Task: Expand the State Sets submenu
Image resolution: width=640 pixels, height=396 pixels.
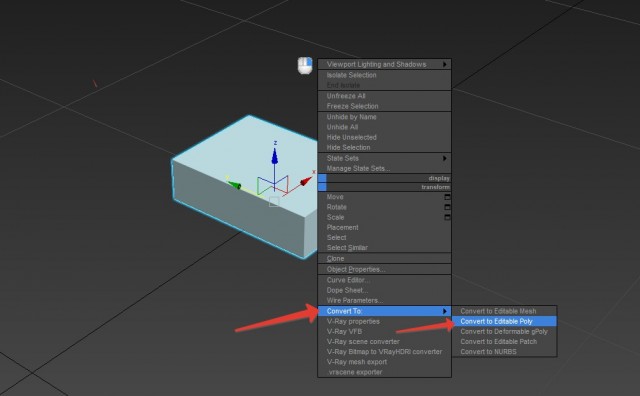Action: click(x=384, y=158)
